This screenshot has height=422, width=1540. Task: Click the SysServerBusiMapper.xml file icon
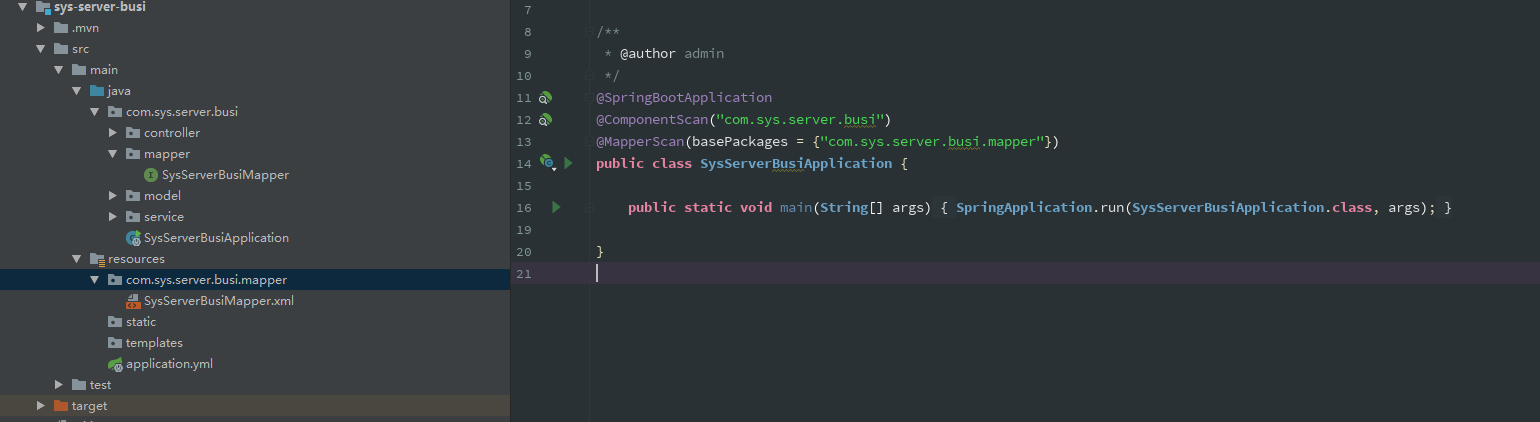pos(133,301)
